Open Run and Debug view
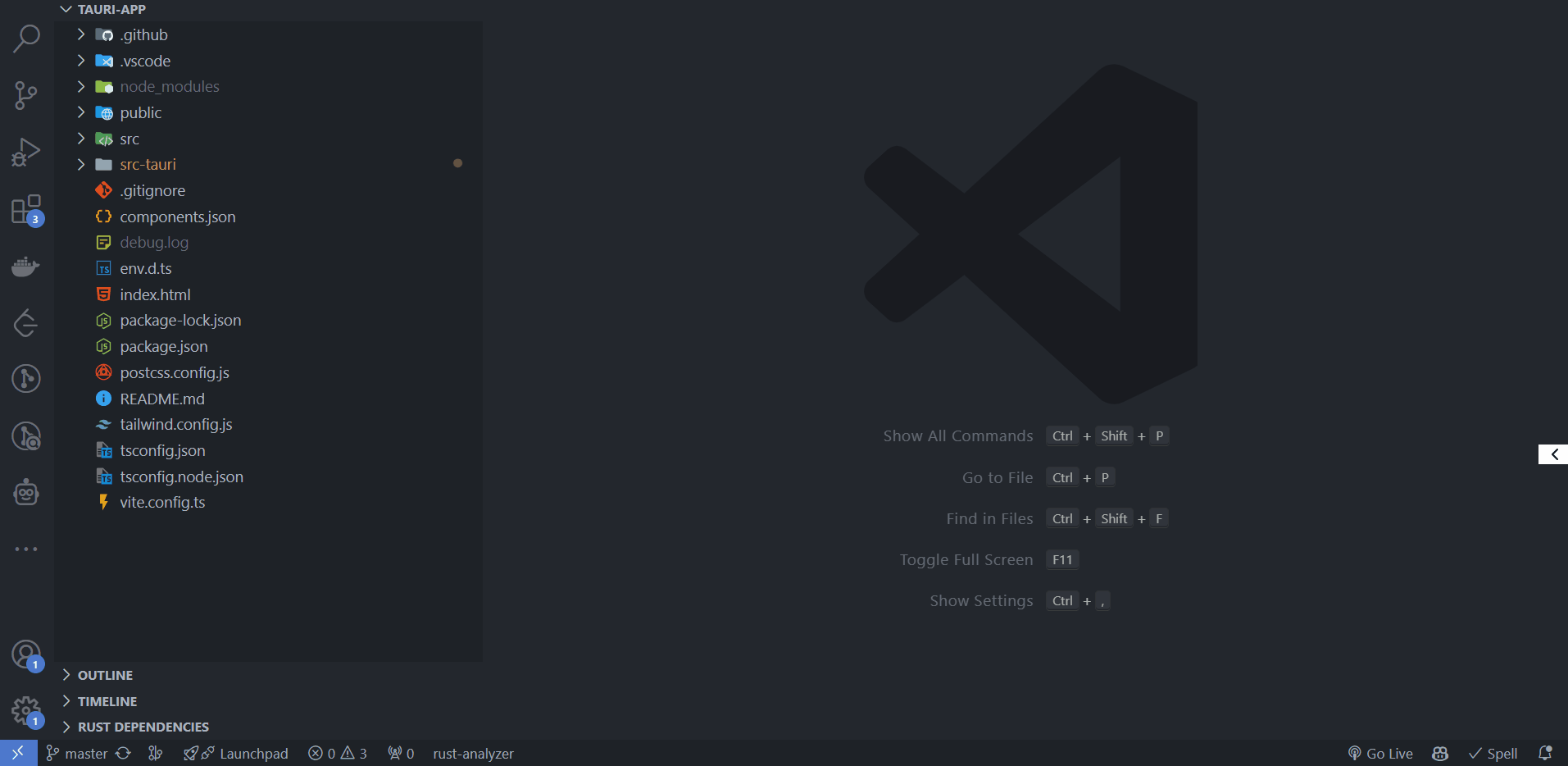The width and height of the screenshot is (1568, 766). coord(26,153)
